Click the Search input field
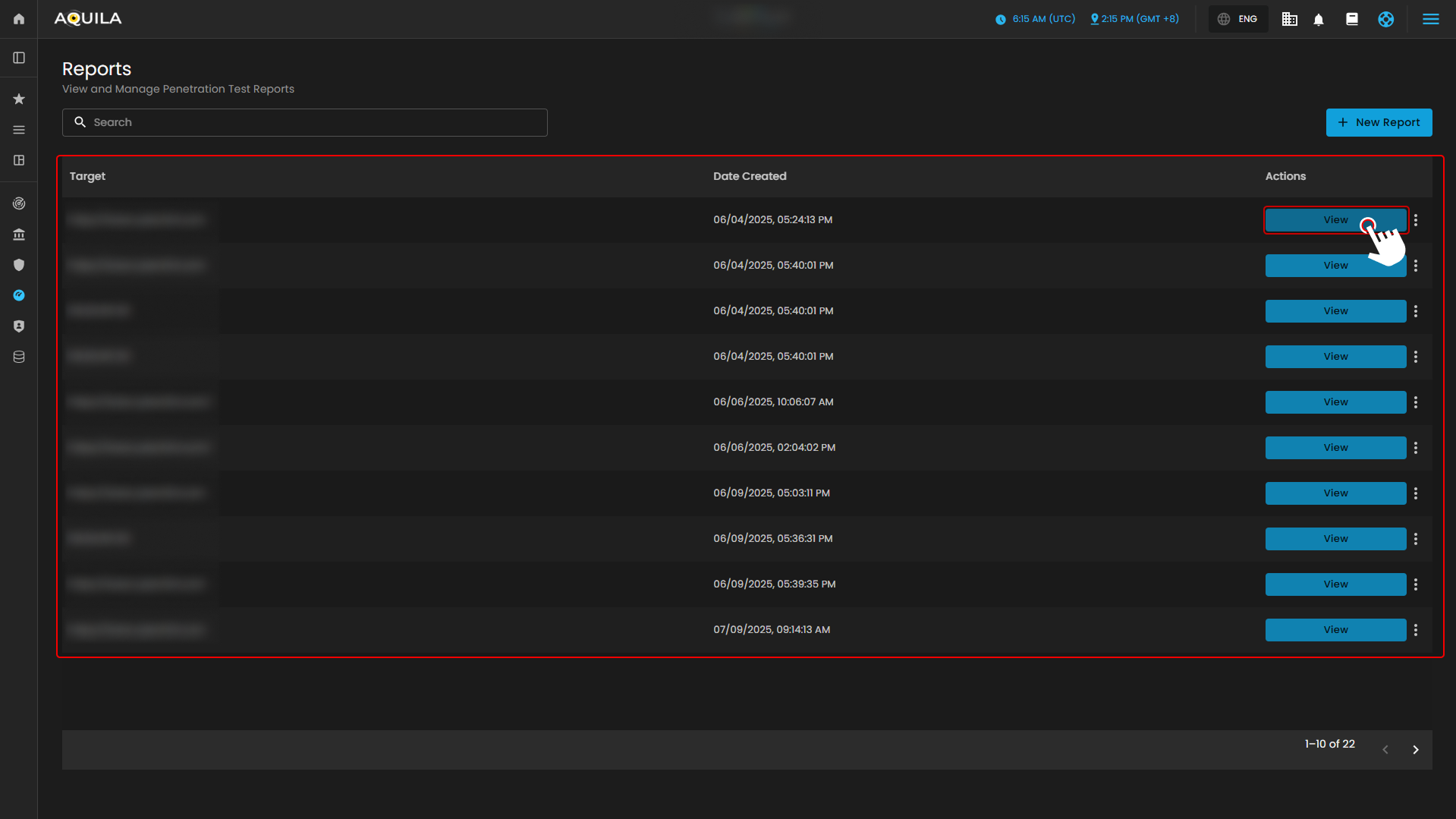The height and width of the screenshot is (819, 1456). coord(305,123)
